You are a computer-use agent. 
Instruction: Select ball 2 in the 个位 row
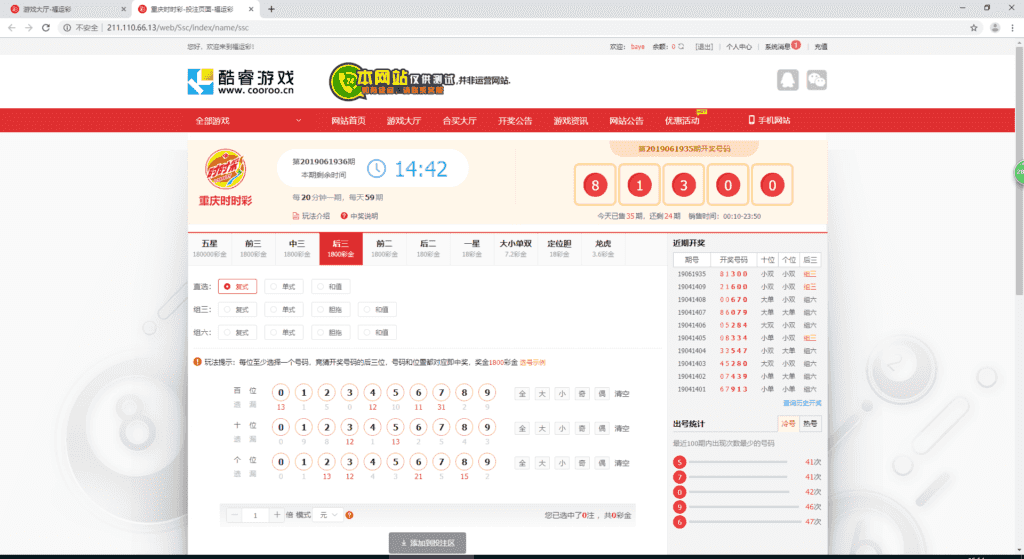(327, 462)
